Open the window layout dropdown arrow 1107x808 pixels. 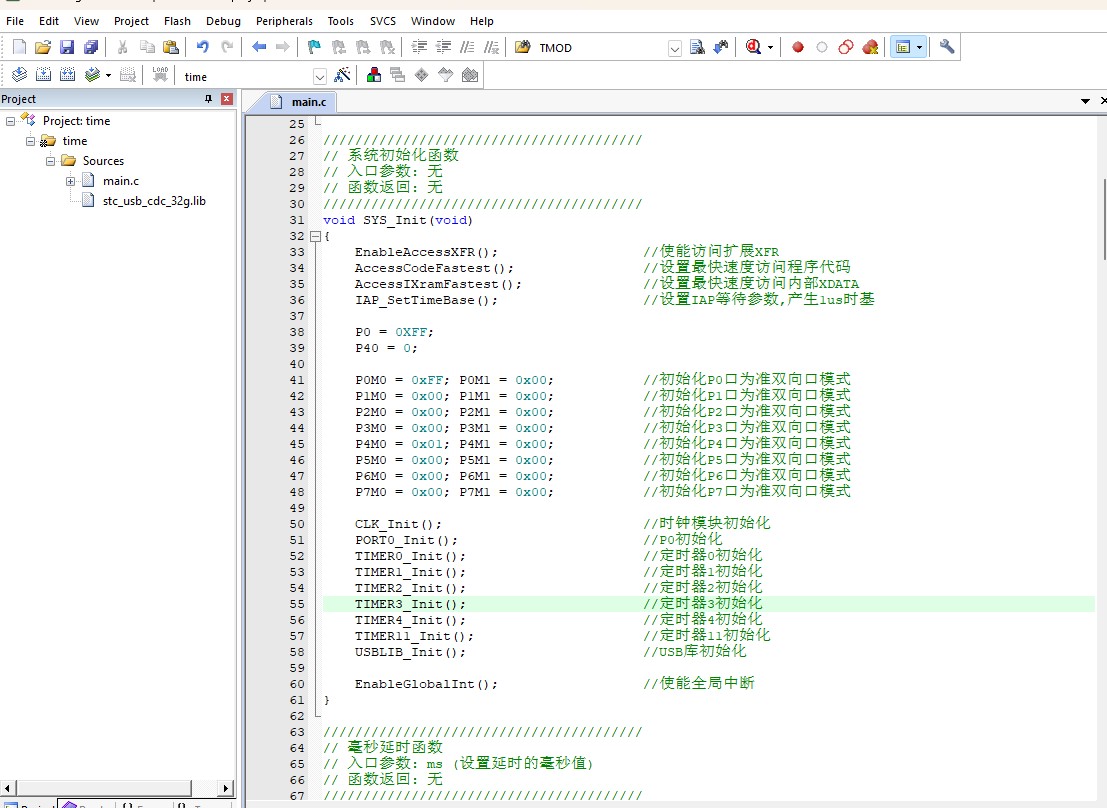(x=919, y=48)
